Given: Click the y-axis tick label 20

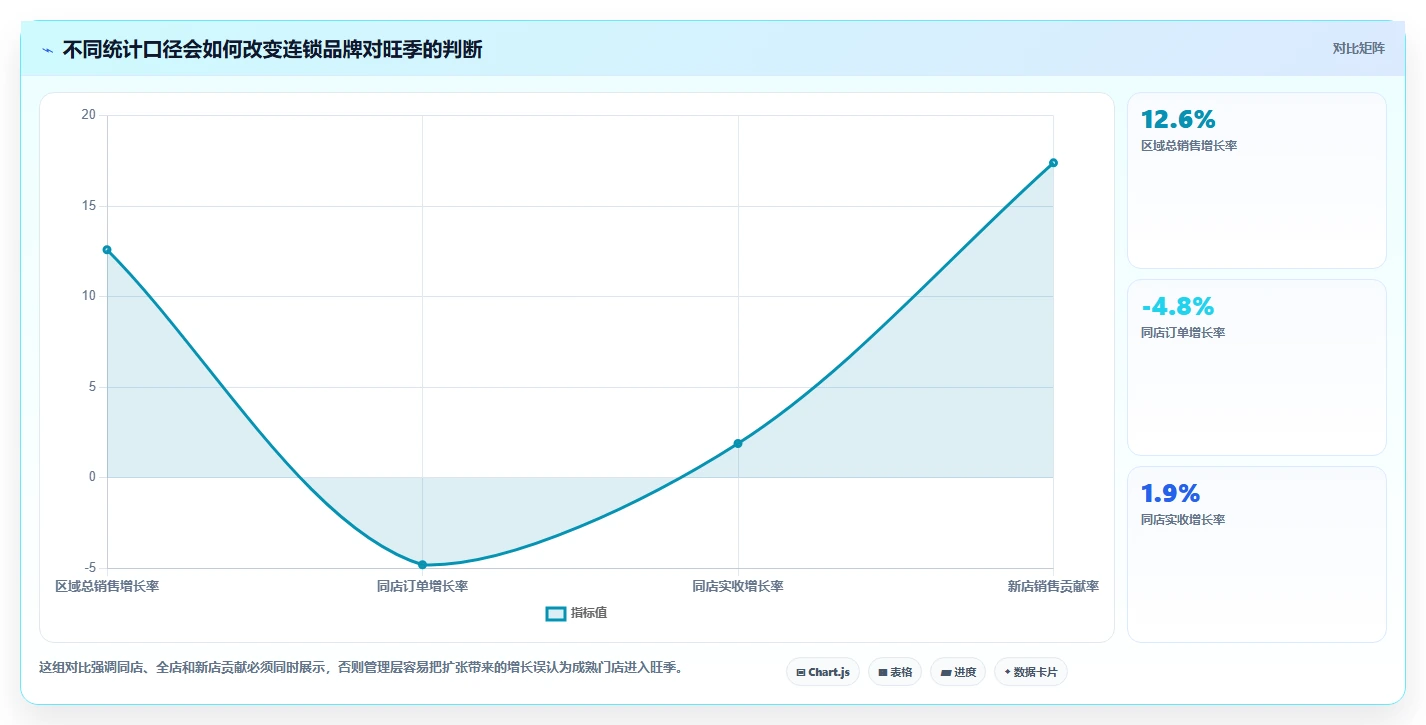Looking at the screenshot, I should [89, 115].
